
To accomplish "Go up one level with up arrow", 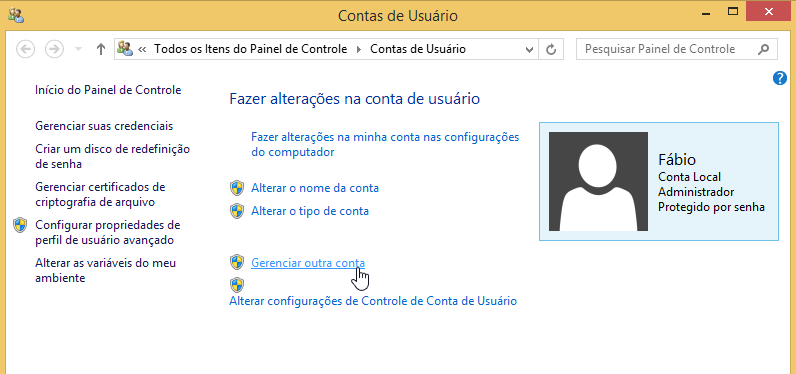I will click(101, 49).
